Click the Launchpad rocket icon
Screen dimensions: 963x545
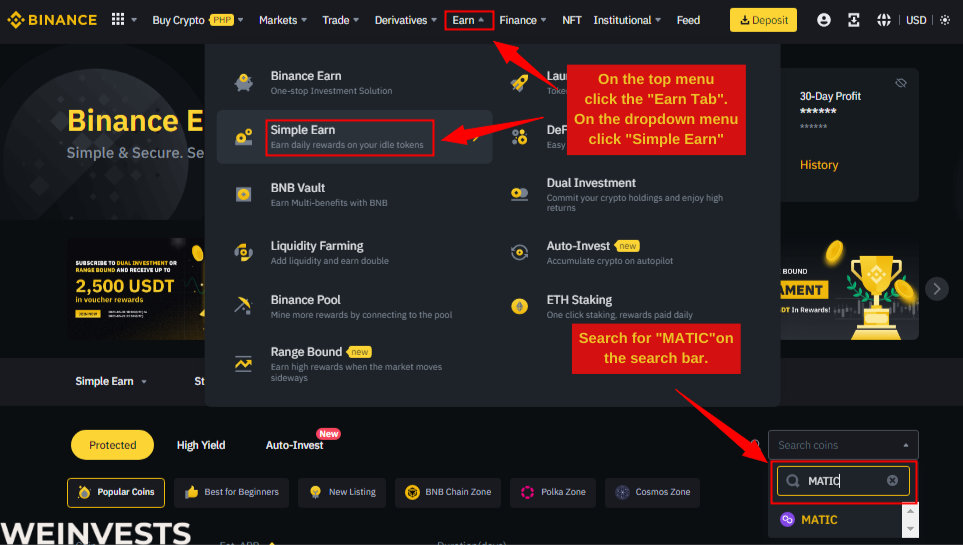(520, 82)
